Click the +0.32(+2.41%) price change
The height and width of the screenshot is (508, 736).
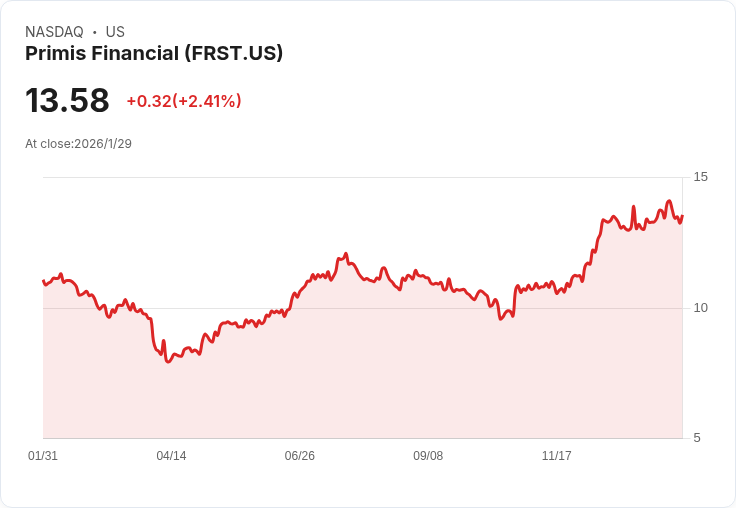point(184,101)
